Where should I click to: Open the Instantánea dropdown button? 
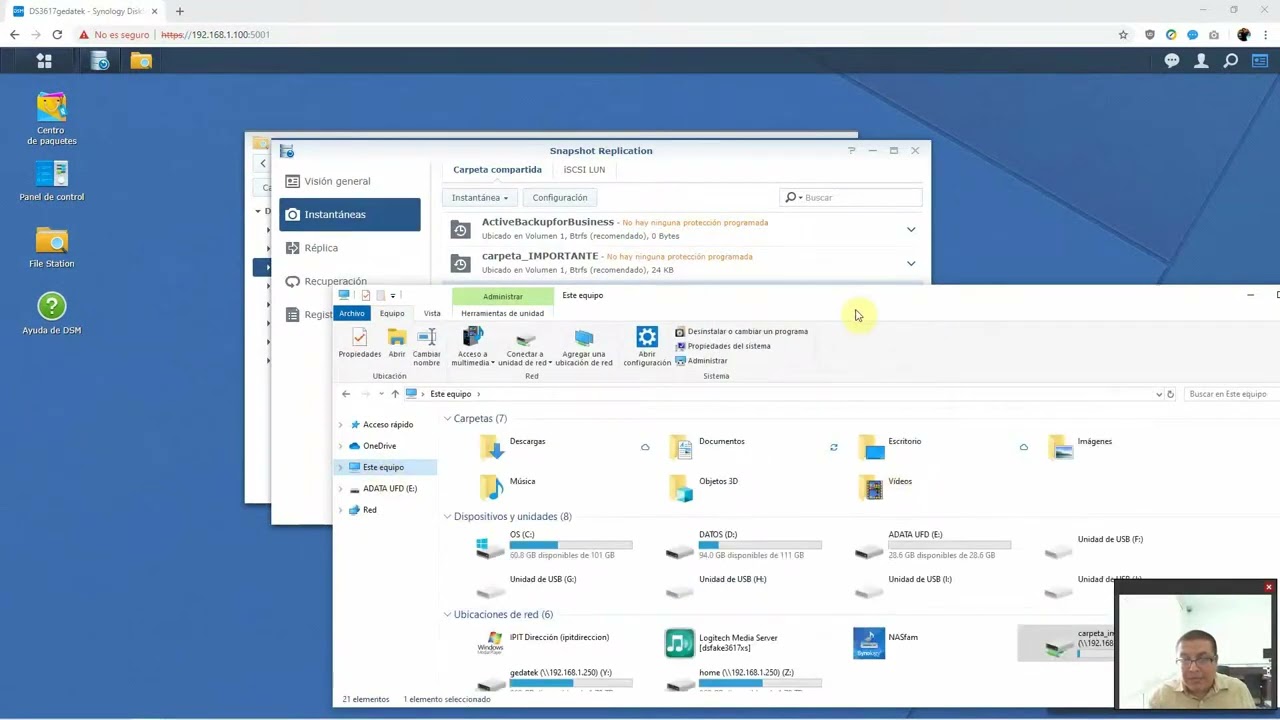coord(480,197)
